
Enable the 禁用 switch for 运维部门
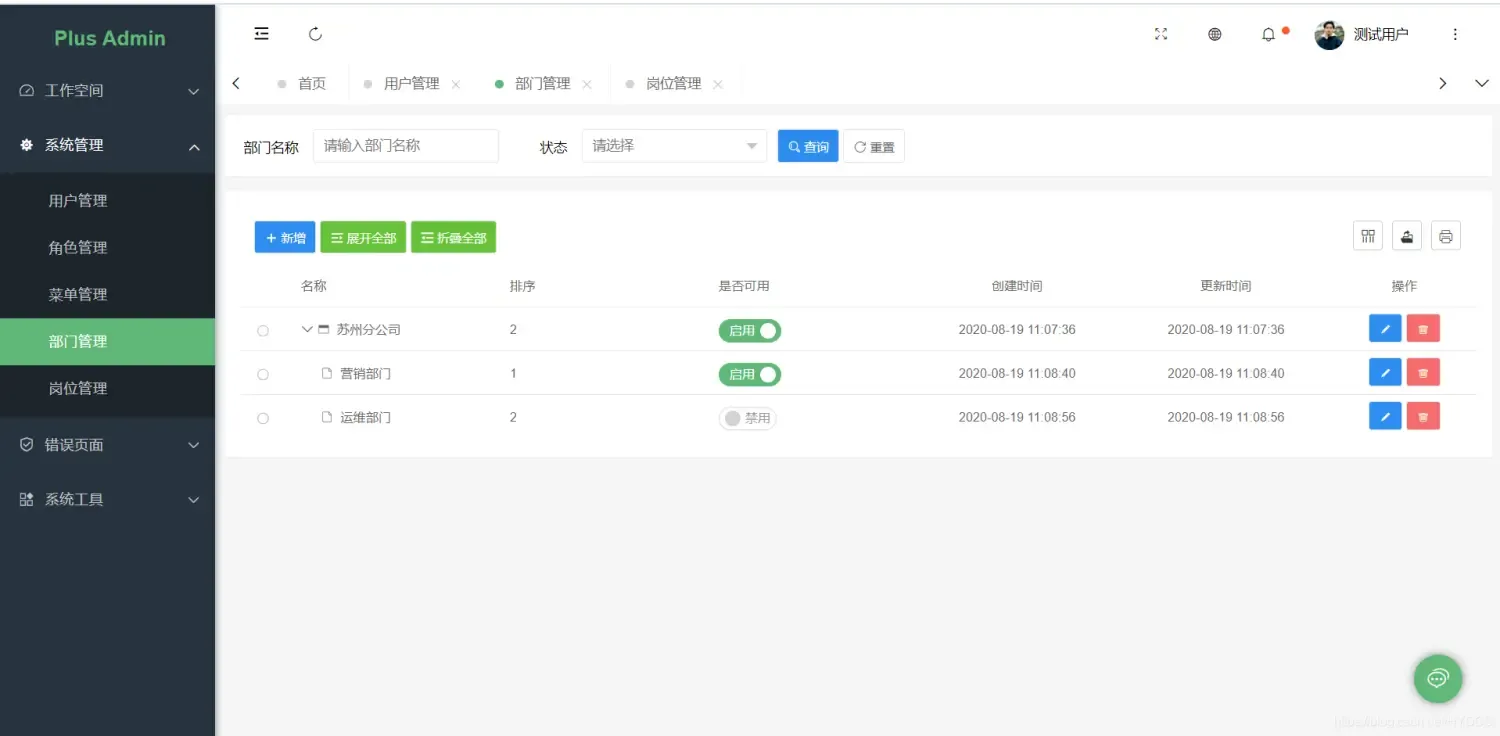tap(747, 417)
